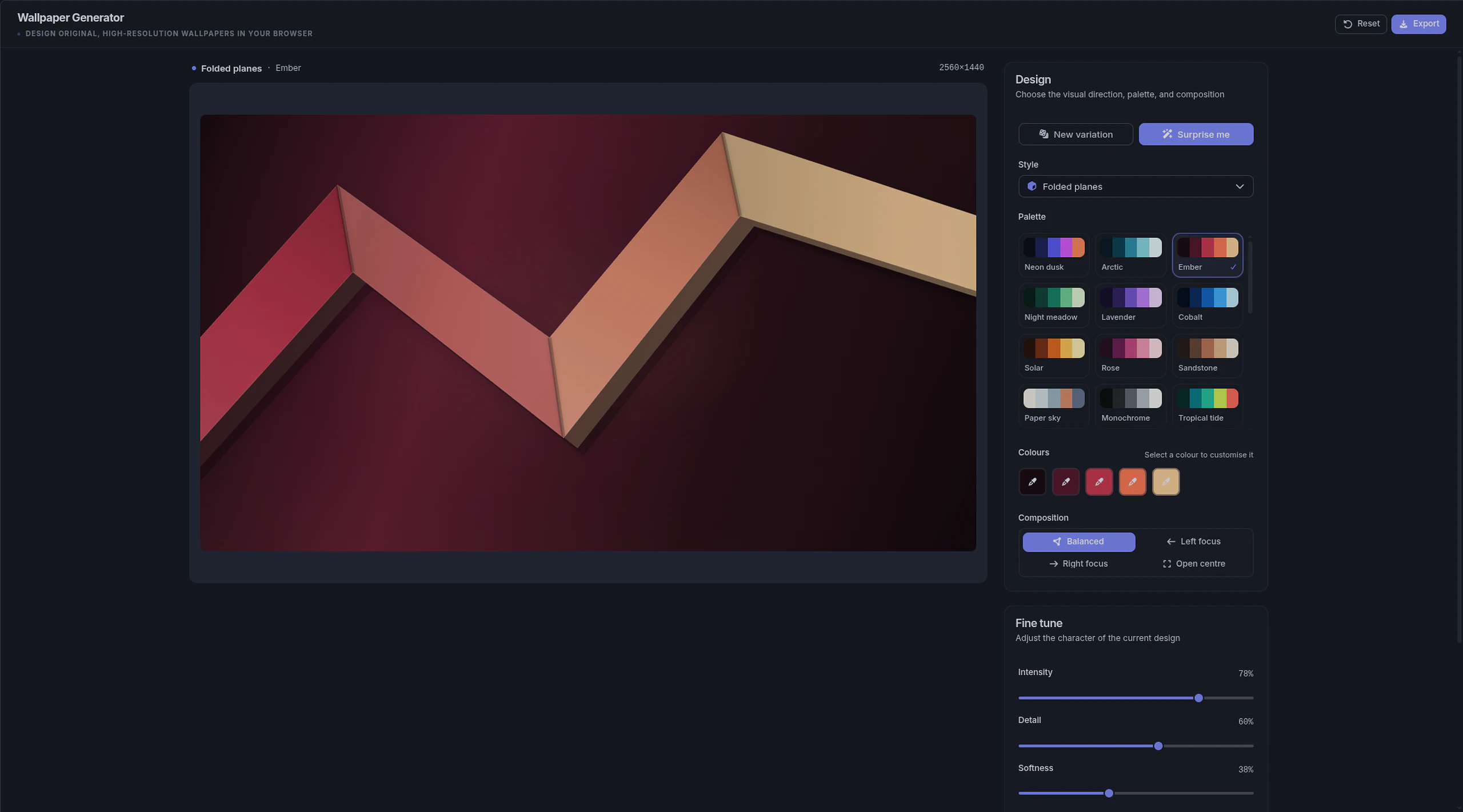Generate a New variation
The width and height of the screenshot is (1463, 812).
click(1075, 134)
